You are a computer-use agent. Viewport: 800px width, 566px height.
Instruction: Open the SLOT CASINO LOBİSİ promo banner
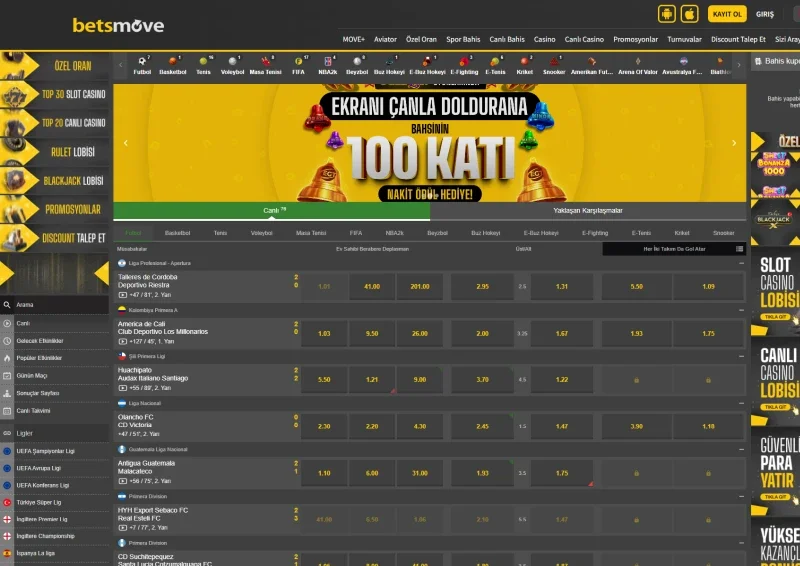(x=776, y=293)
